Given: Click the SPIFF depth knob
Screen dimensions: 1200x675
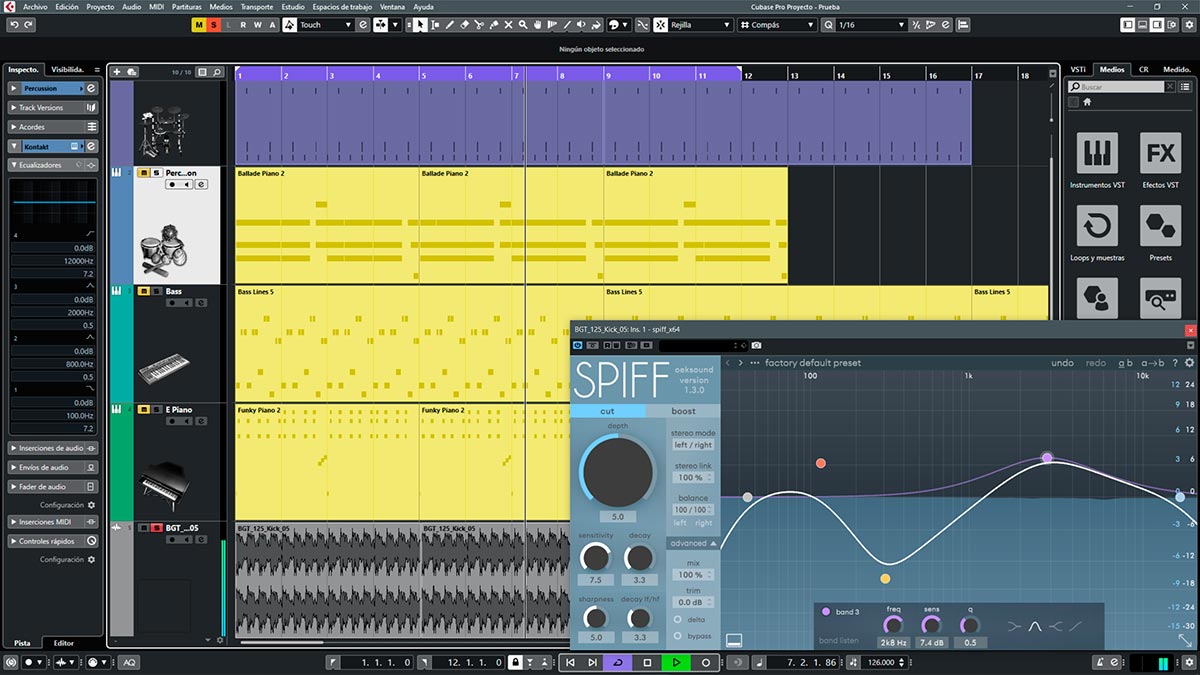Looking at the screenshot, I should 617,471.
